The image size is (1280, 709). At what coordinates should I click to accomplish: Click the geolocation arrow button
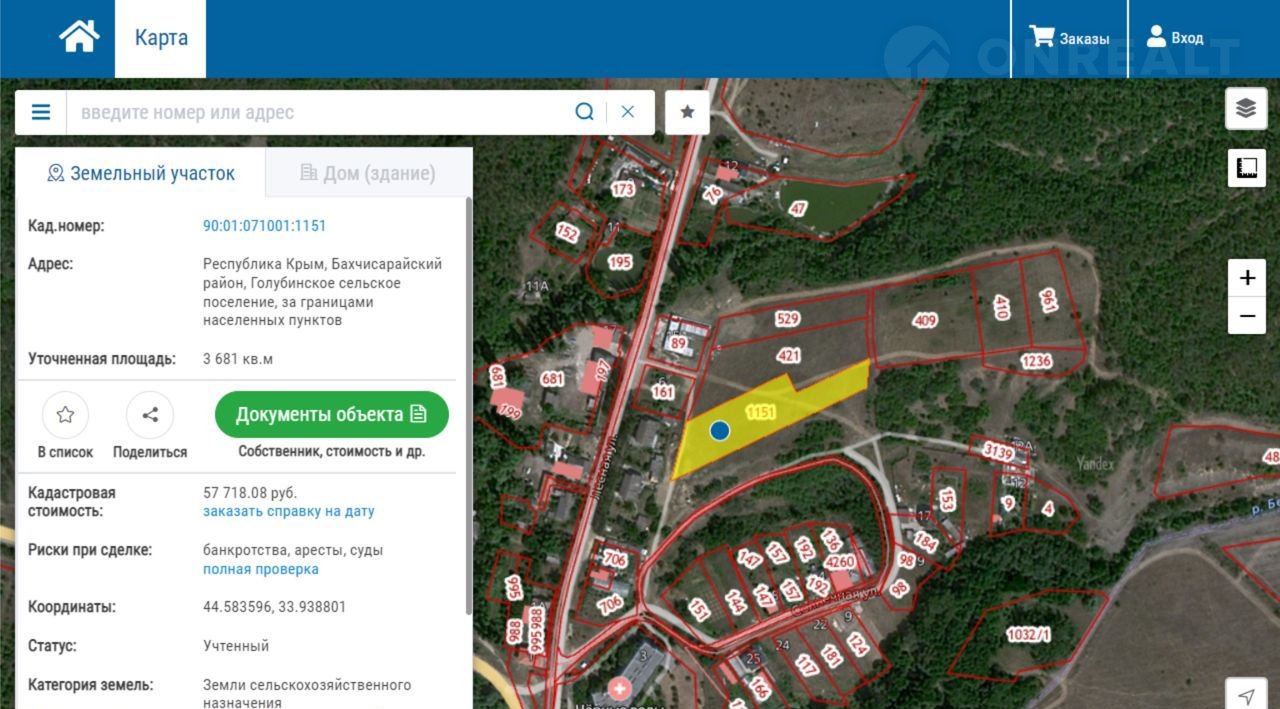coord(1246,696)
